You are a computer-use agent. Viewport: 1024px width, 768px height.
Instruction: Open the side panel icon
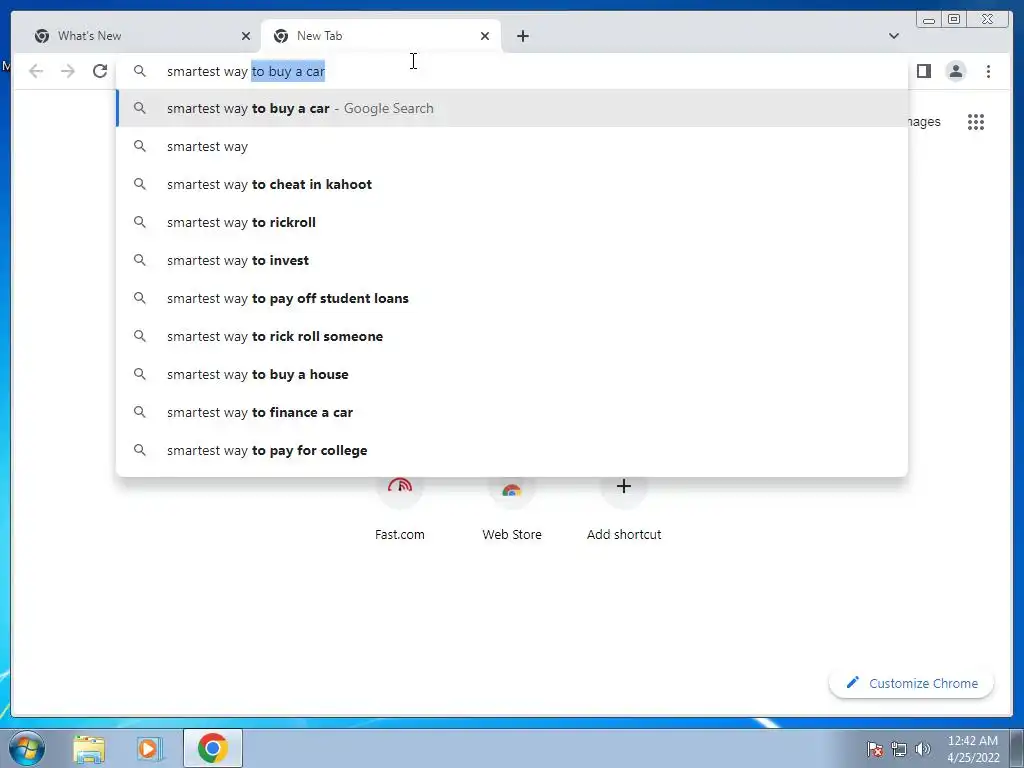pos(923,71)
